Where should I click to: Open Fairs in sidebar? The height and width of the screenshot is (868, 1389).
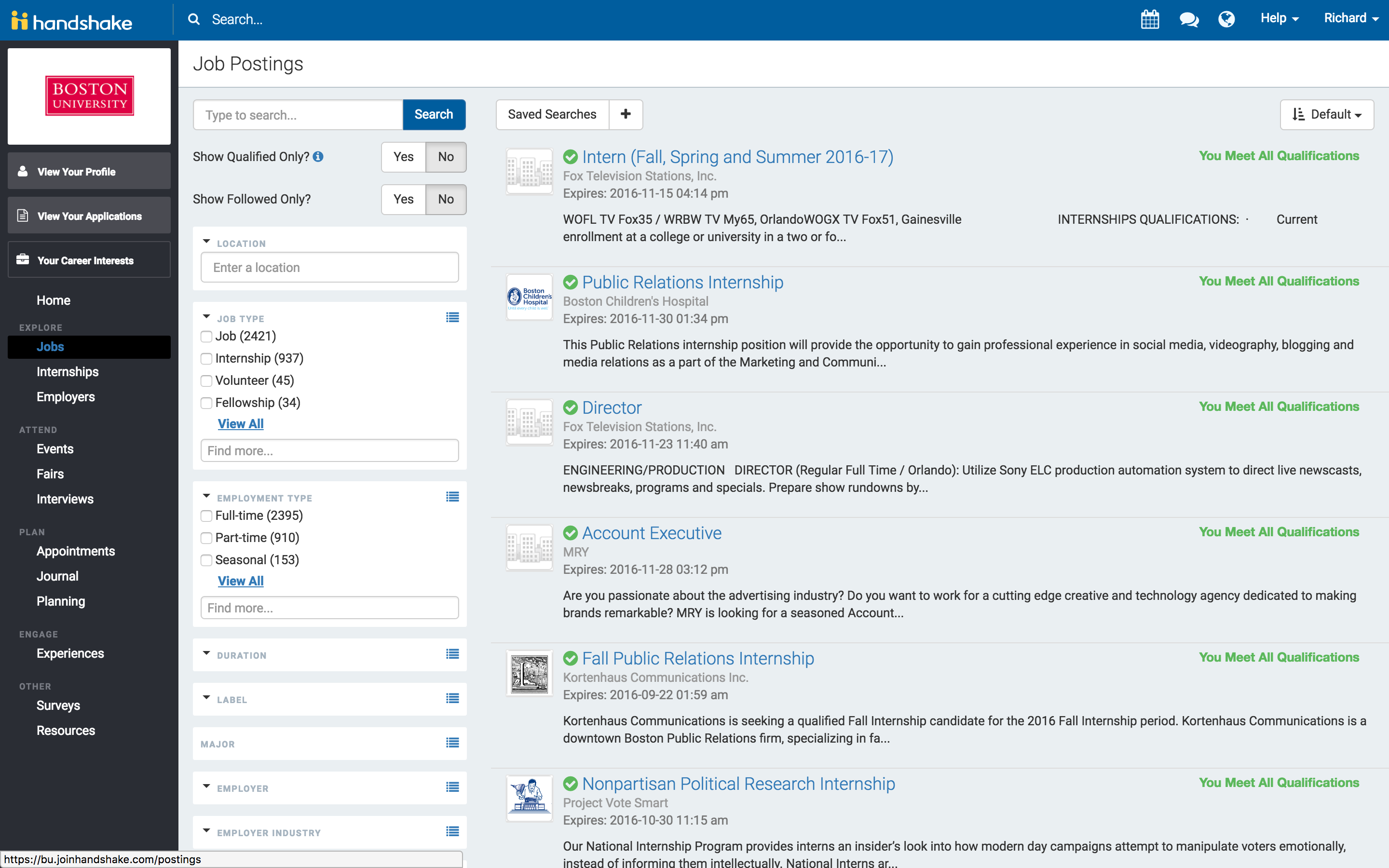click(50, 474)
